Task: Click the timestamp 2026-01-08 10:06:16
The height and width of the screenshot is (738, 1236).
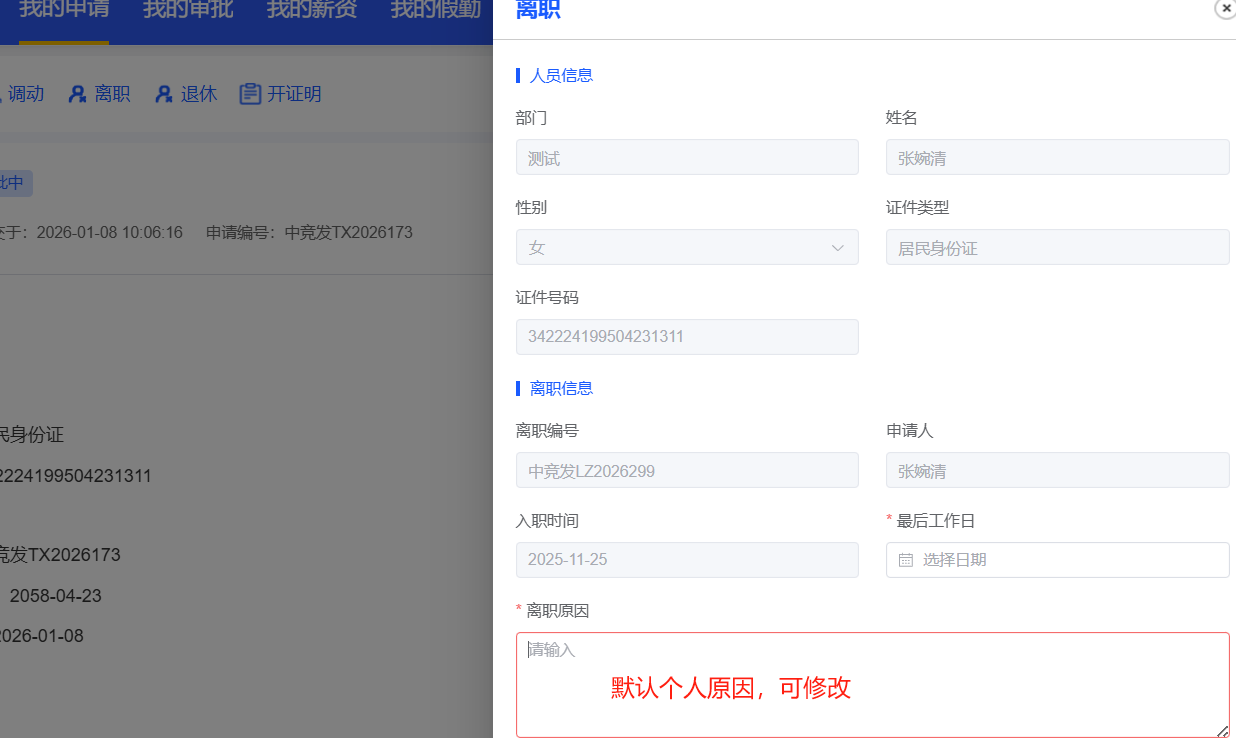Action: [x=110, y=232]
